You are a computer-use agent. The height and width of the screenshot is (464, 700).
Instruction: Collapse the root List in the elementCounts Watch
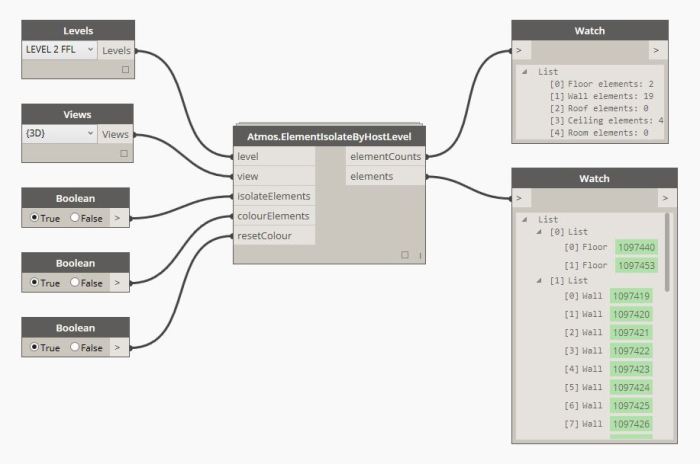tap(526, 72)
